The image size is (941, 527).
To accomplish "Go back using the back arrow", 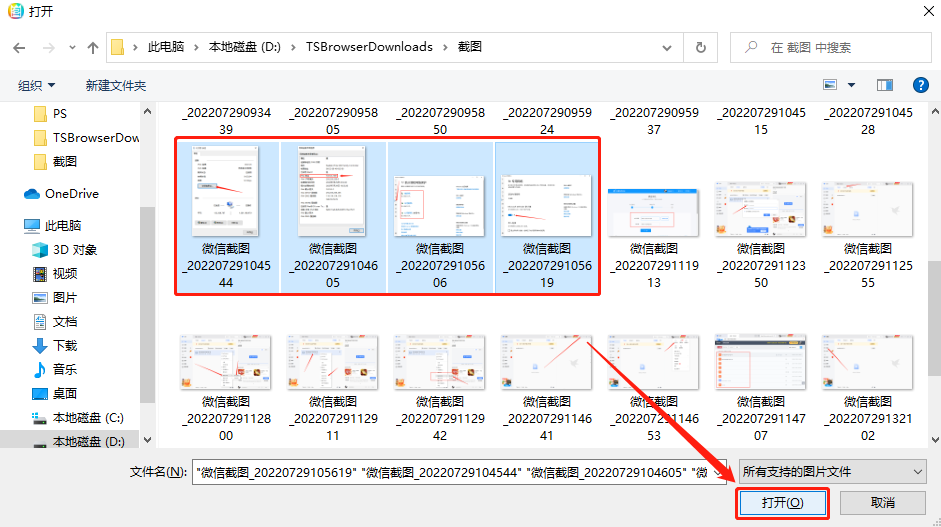I will click(19, 48).
